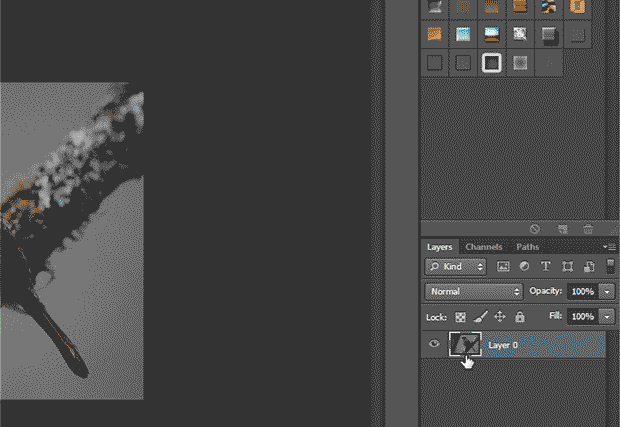Apply the plain light blue square style
Image resolution: width=620 pixels, height=427 pixels.
(463, 34)
